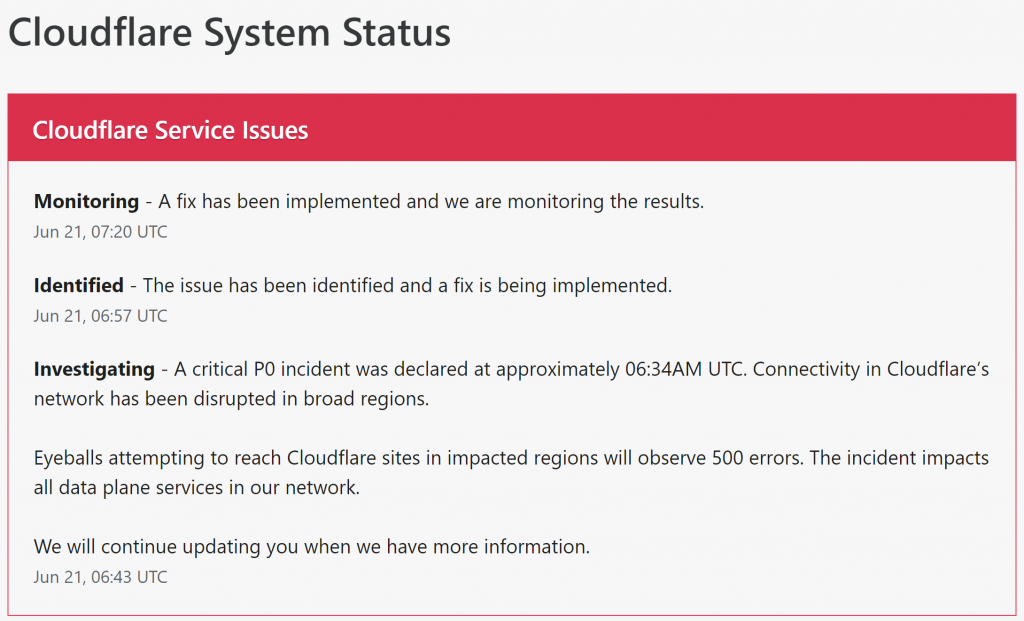
Task: Select the Jun 21, 07:20 UTC timestamp
Action: (x=100, y=232)
